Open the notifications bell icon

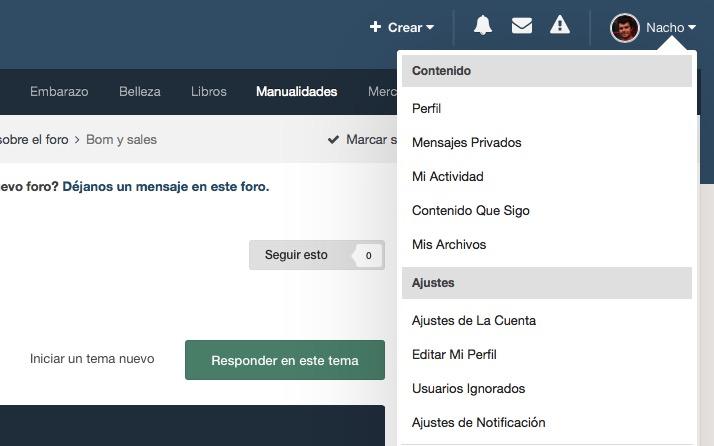point(483,25)
